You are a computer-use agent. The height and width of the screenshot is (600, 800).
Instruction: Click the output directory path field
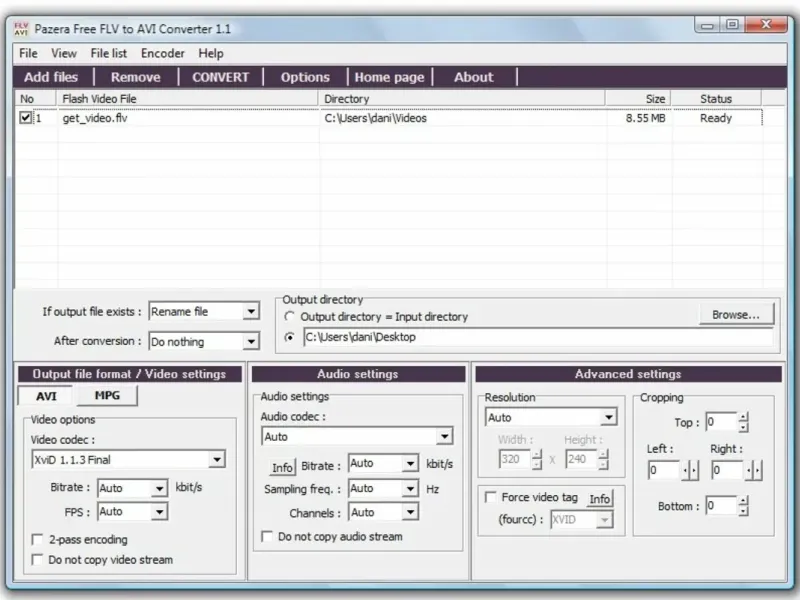coord(538,337)
